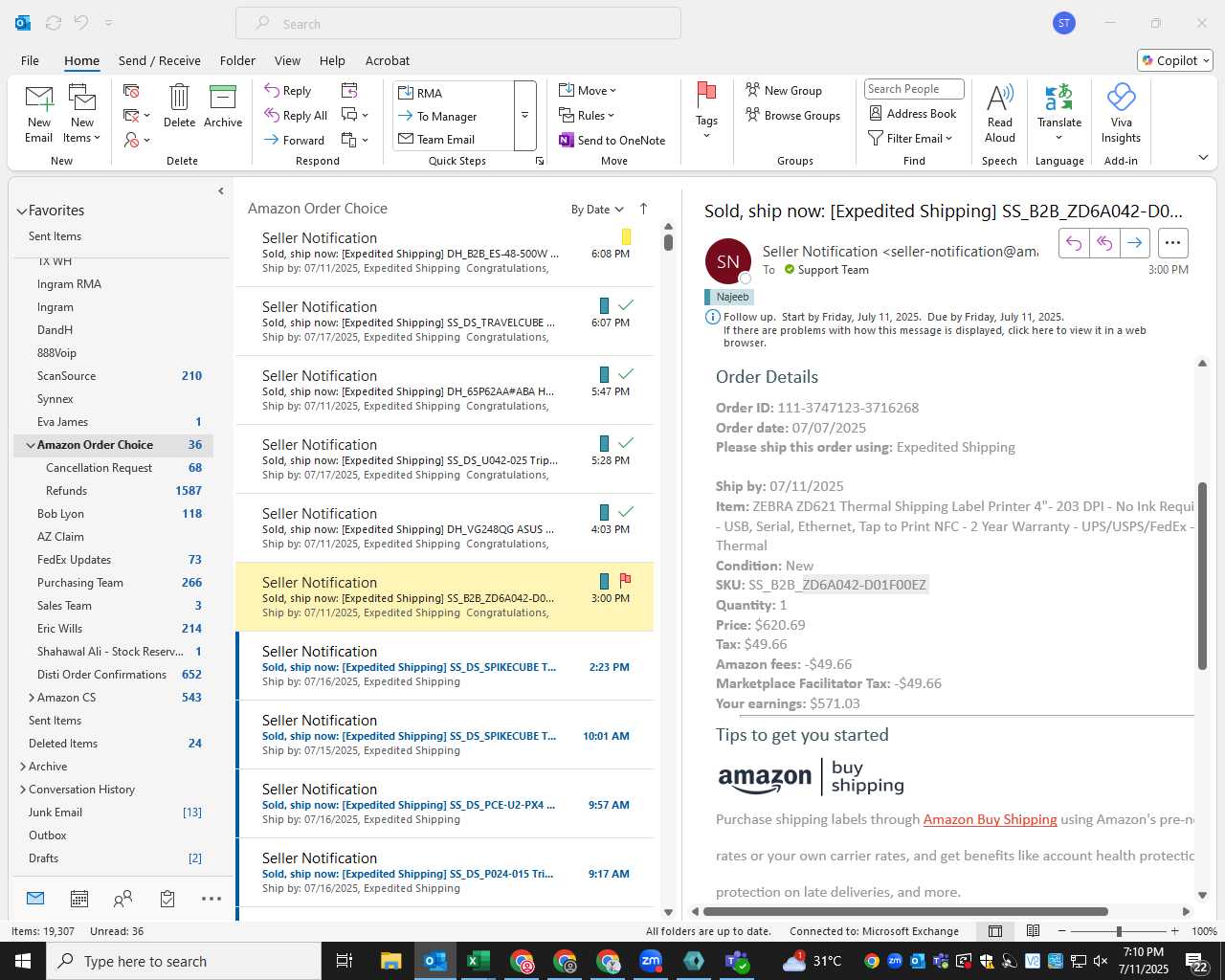Open the Help tab

point(332,60)
